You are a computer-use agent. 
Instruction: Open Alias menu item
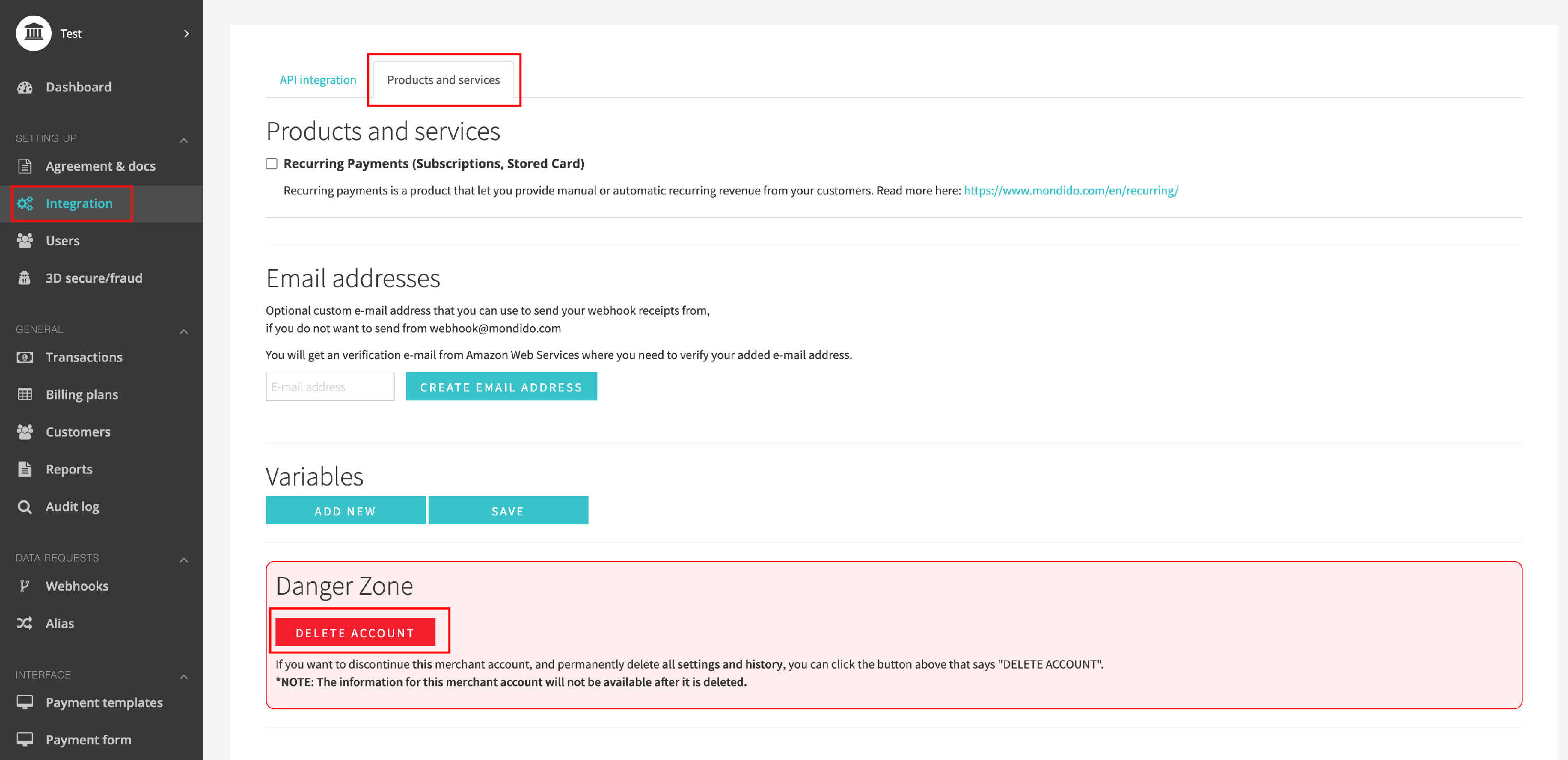point(60,623)
